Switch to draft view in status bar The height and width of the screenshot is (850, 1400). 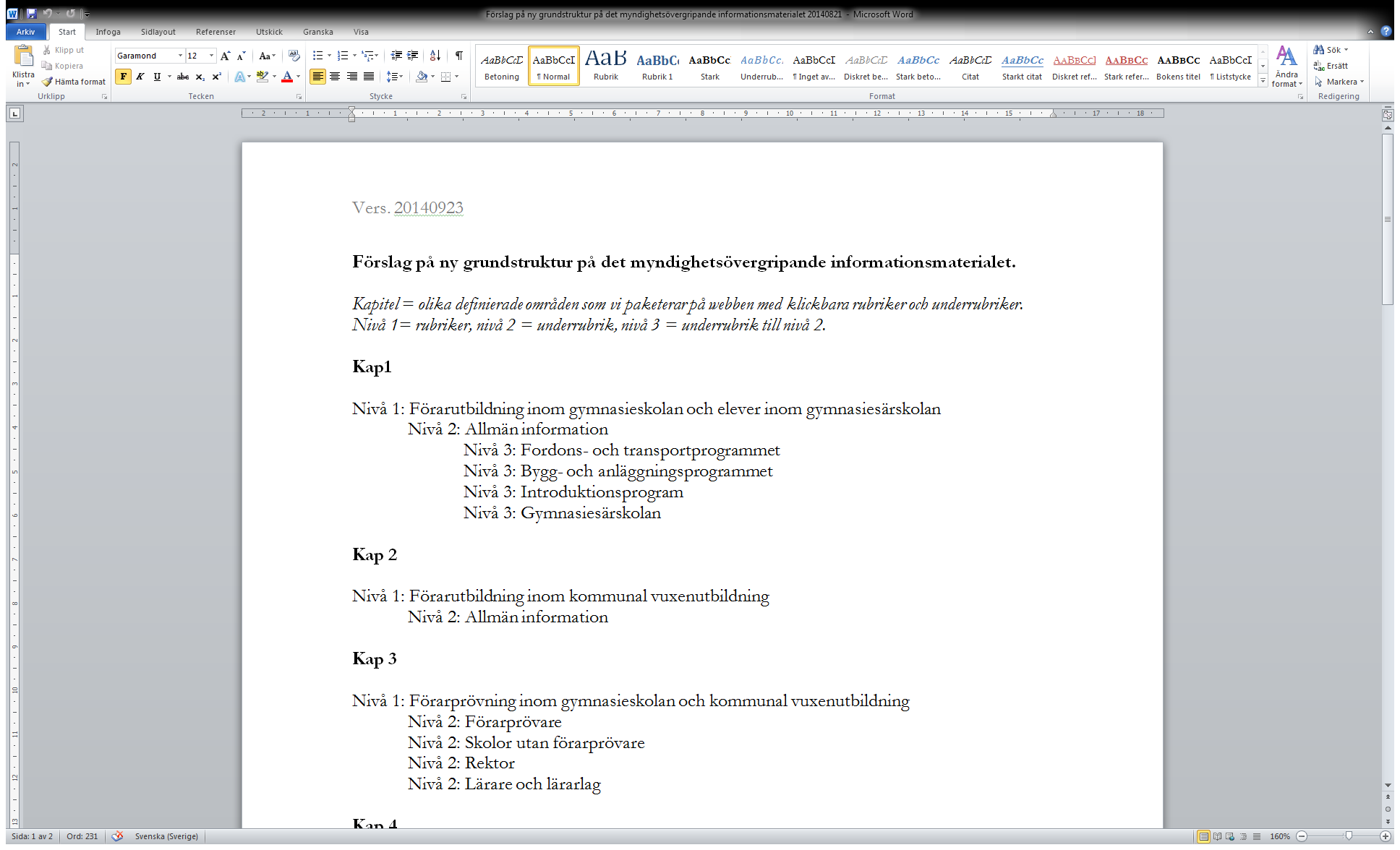coord(1256,836)
